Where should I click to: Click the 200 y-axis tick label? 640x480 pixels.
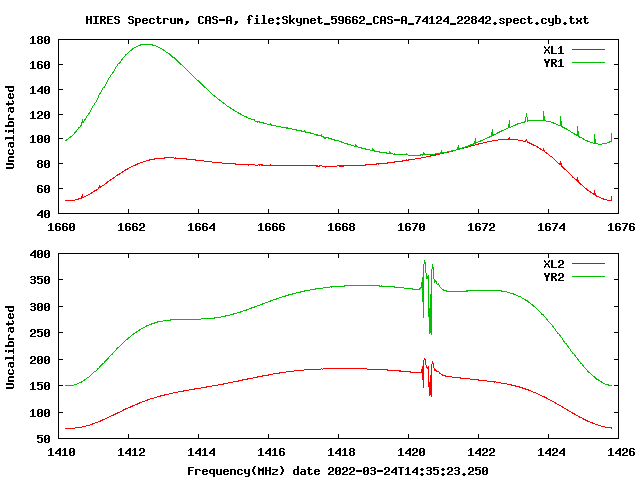pyautogui.click(x=40, y=360)
